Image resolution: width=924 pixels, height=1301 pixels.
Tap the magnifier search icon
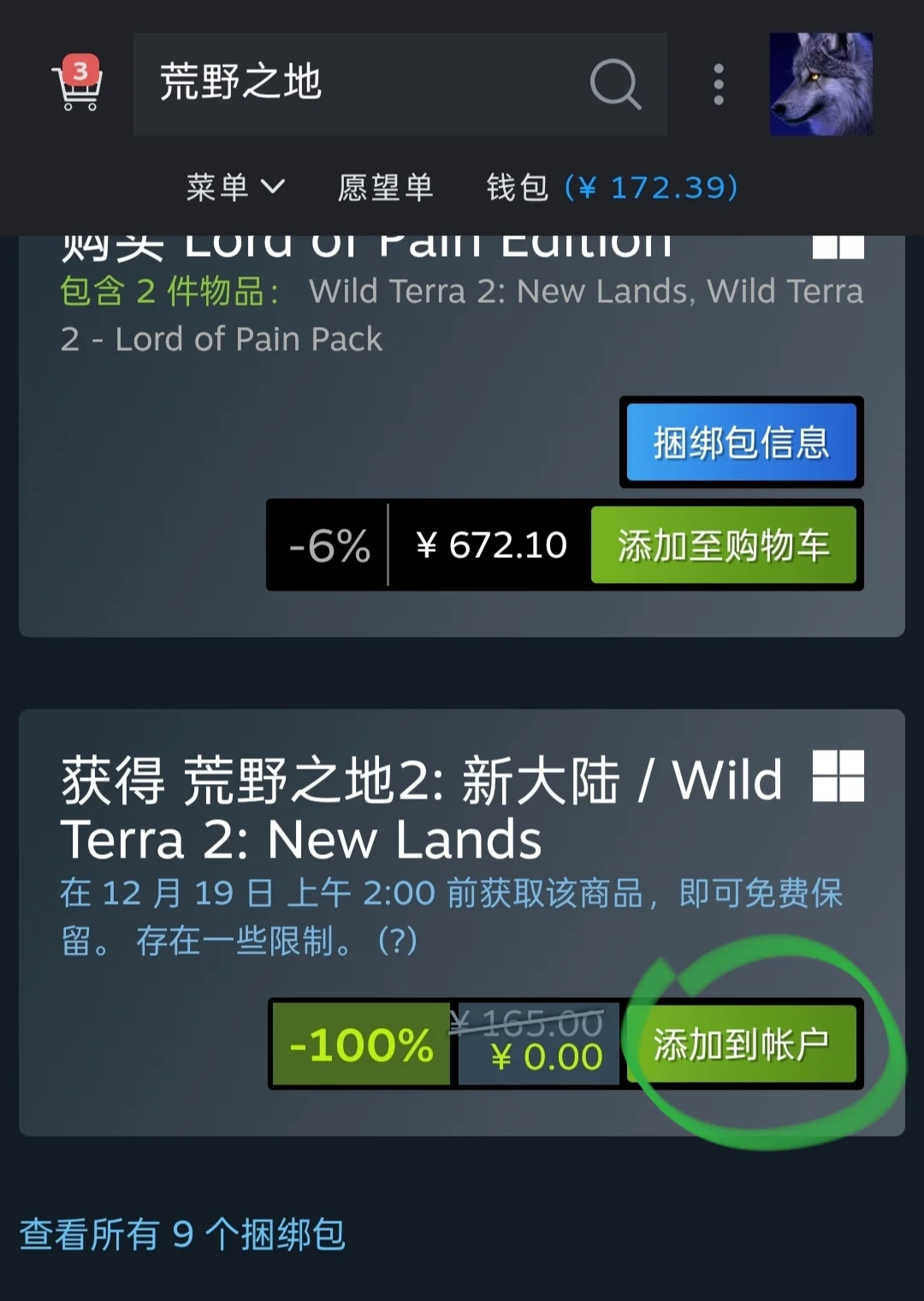pos(615,84)
